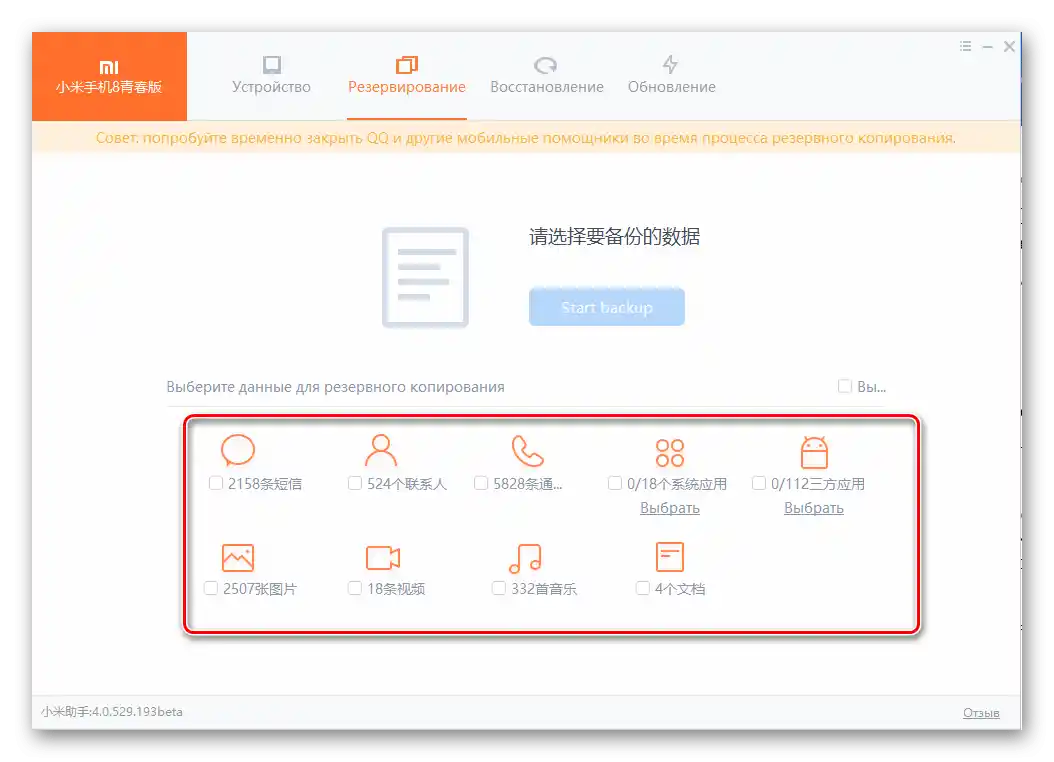Image resolution: width=1054 pixels, height=762 pixels.
Task: Switch to the Обновление tab
Action: [672, 76]
